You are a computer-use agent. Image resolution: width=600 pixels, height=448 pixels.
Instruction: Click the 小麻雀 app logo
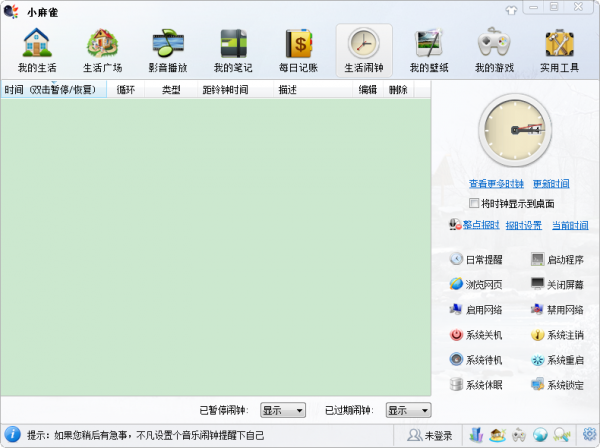click(11, 11)
